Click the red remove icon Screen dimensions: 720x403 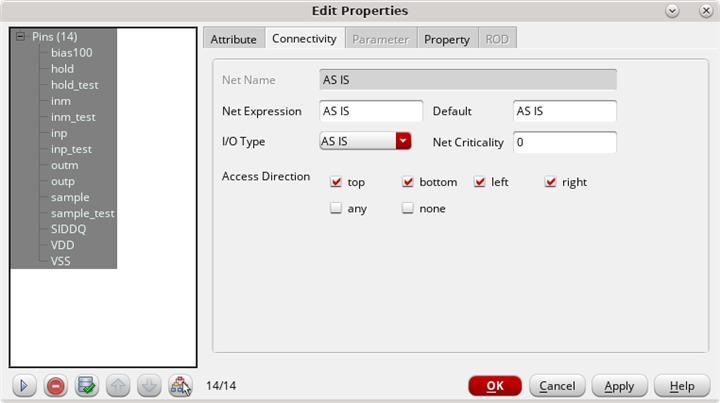point(56,385)
